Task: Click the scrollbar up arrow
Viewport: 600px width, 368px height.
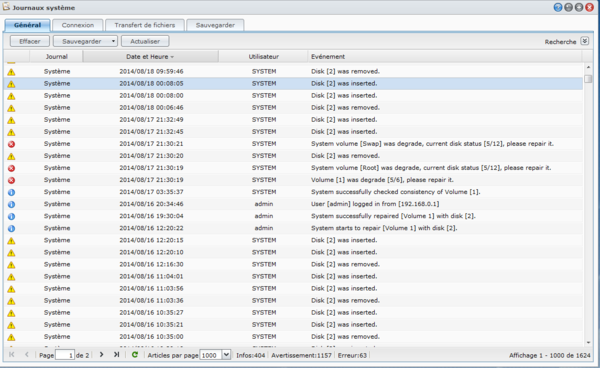Action: [588, 67]
